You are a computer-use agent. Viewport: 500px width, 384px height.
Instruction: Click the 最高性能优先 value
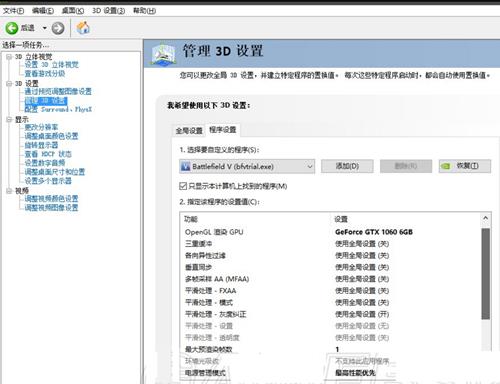(x=355, y=373)
